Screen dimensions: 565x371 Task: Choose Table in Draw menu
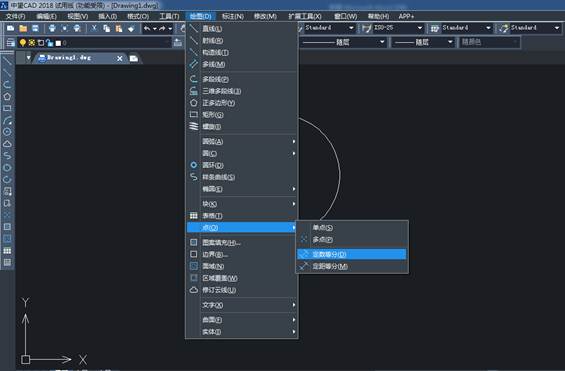coord(241,216)
